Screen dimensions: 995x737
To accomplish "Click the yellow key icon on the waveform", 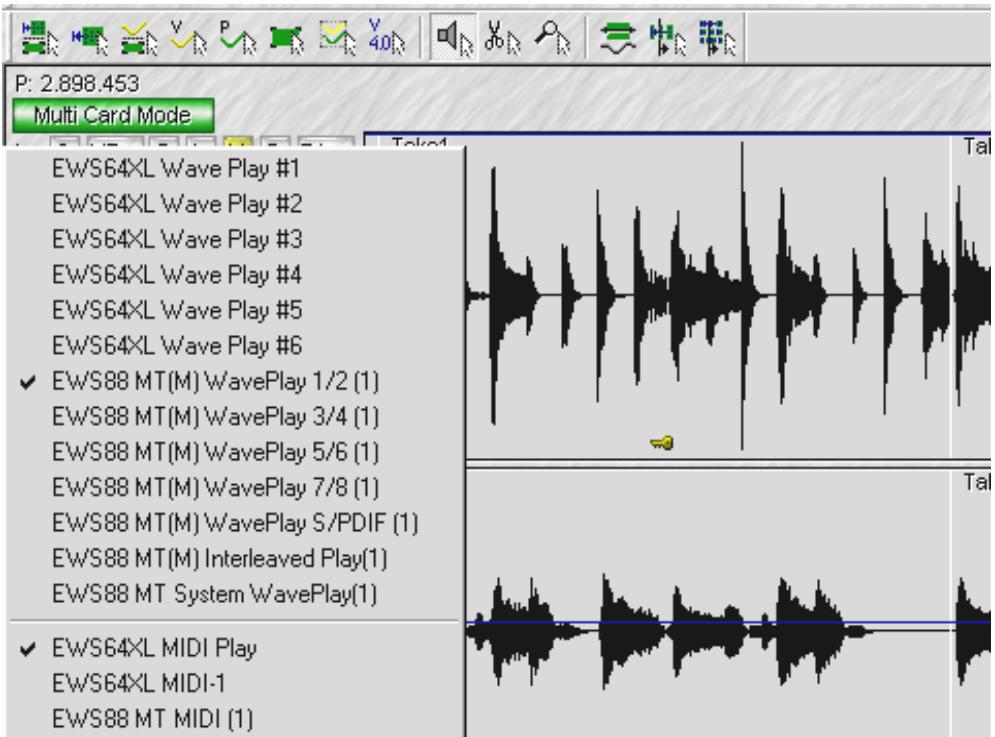I will click(662, 442).
